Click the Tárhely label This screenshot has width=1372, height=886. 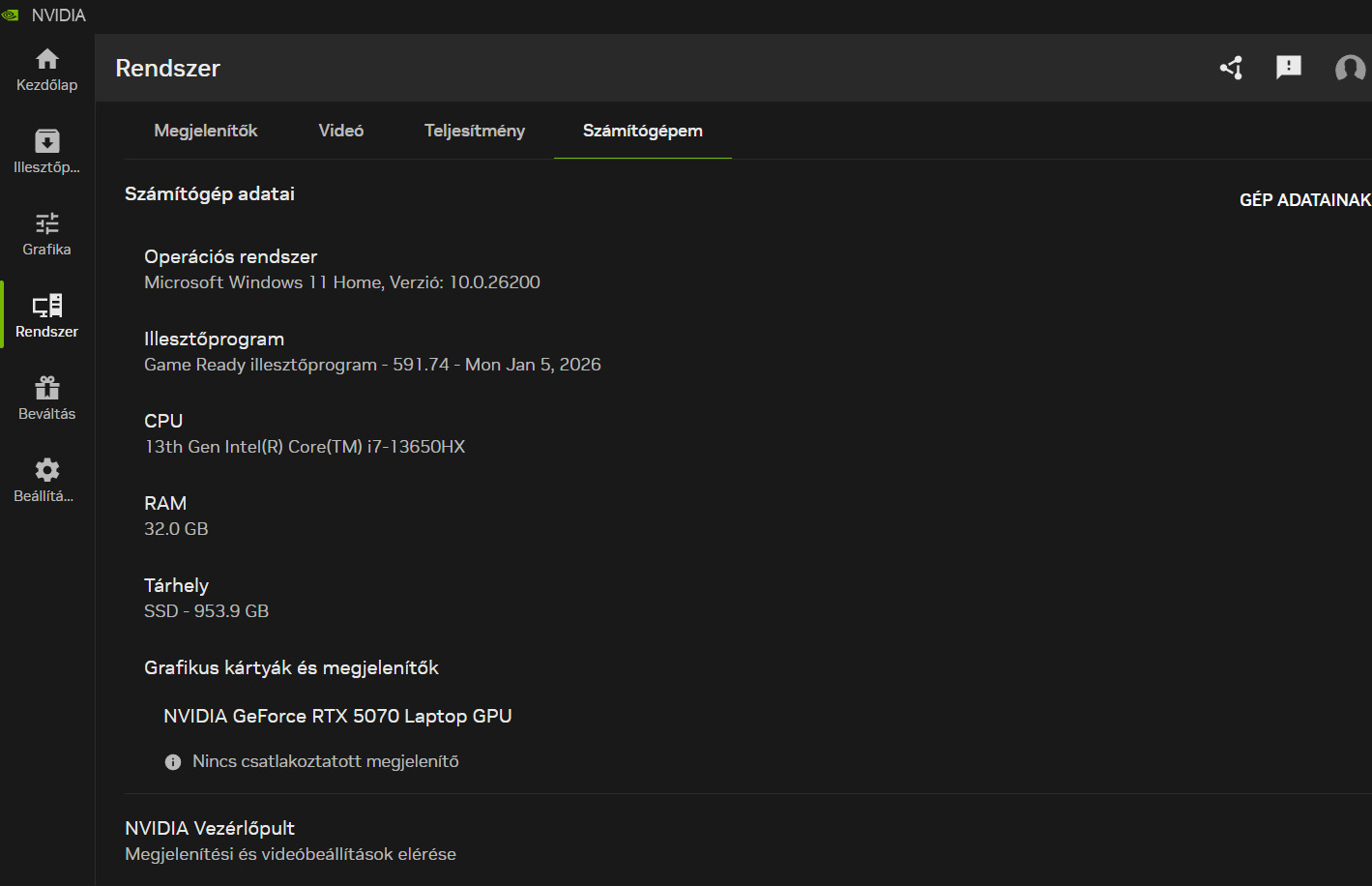pyautogui.click(x=176, y=585)
